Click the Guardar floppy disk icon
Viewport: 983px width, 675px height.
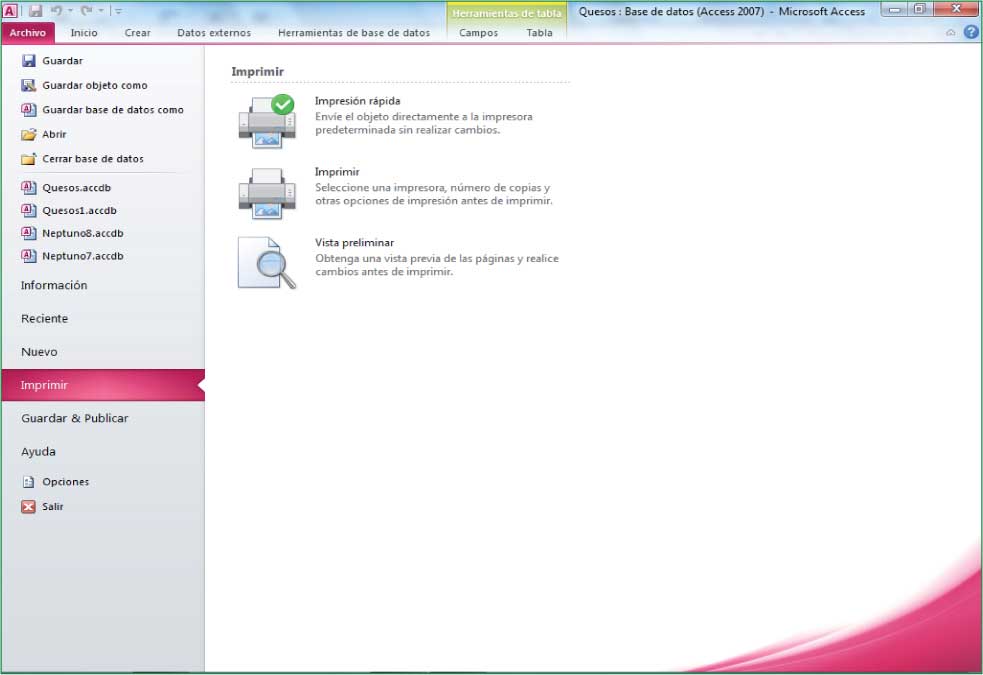tap(28, 61)
